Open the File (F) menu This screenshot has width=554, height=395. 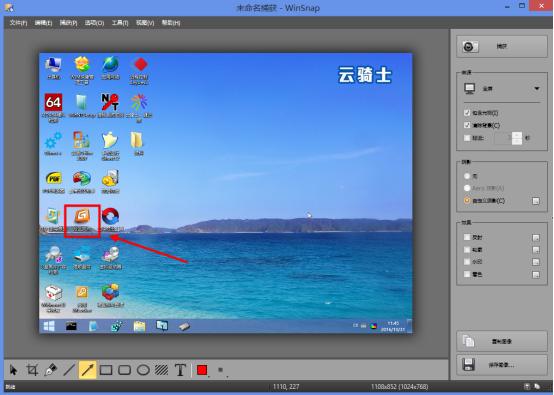click(18, 23)
